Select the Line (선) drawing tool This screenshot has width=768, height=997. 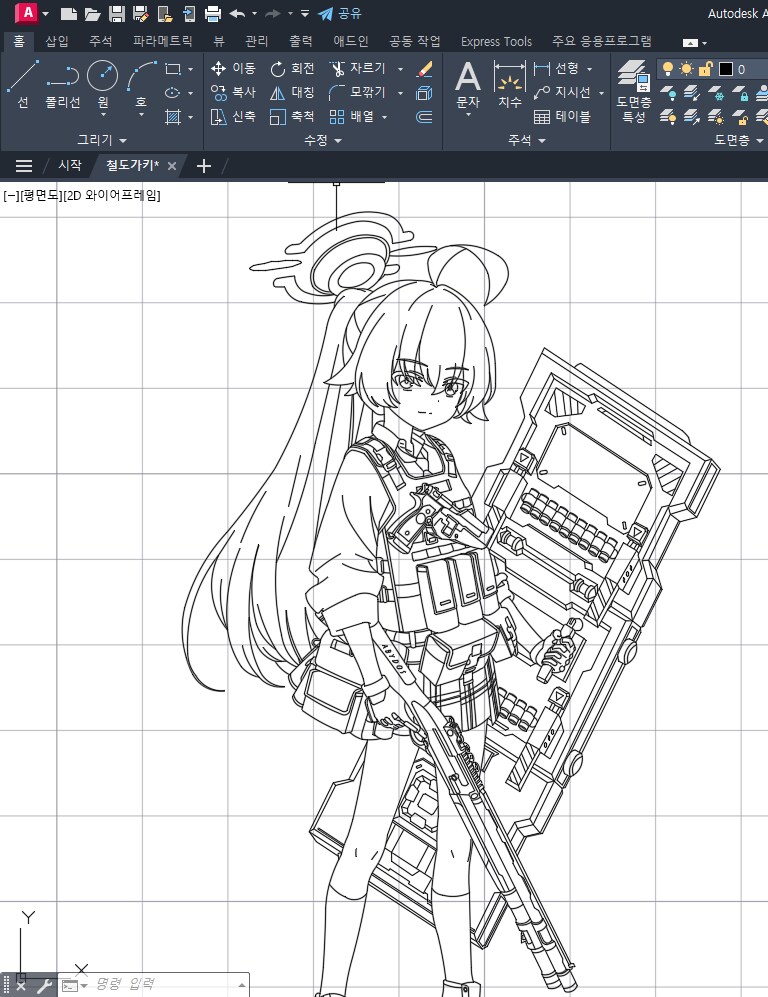click(23, 84)
